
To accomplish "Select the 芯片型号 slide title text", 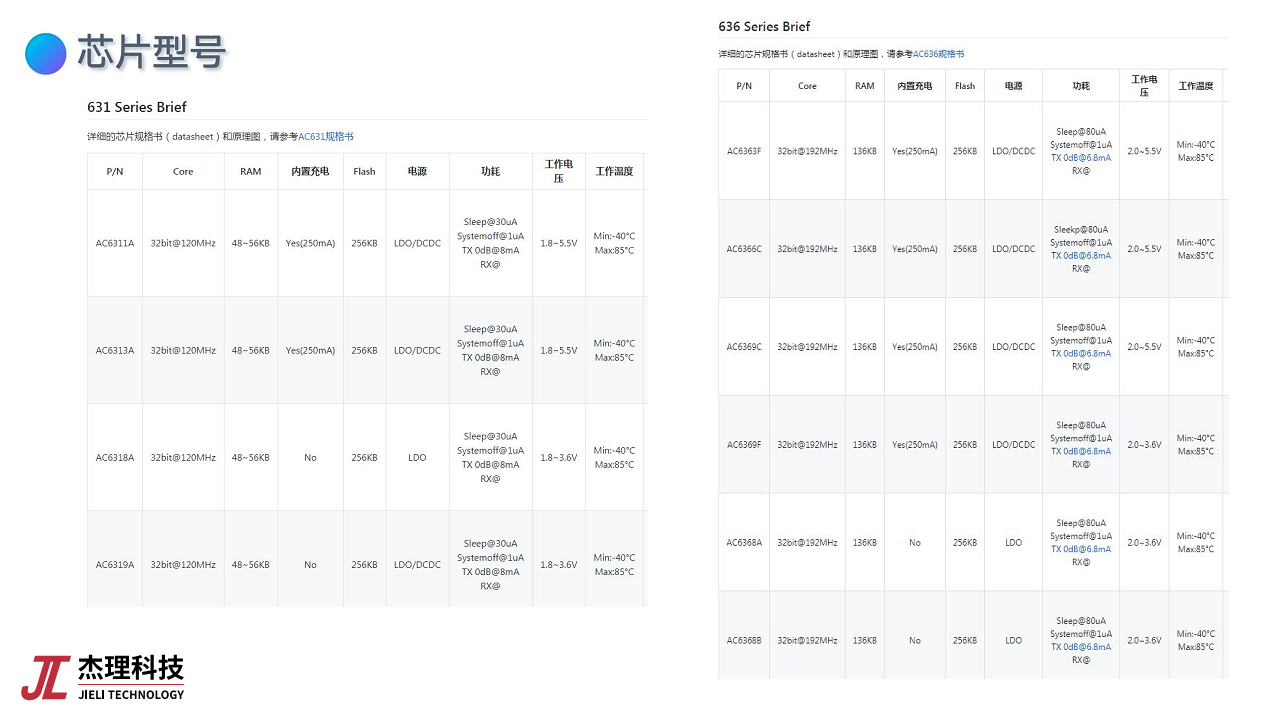I will coord(151,53).
